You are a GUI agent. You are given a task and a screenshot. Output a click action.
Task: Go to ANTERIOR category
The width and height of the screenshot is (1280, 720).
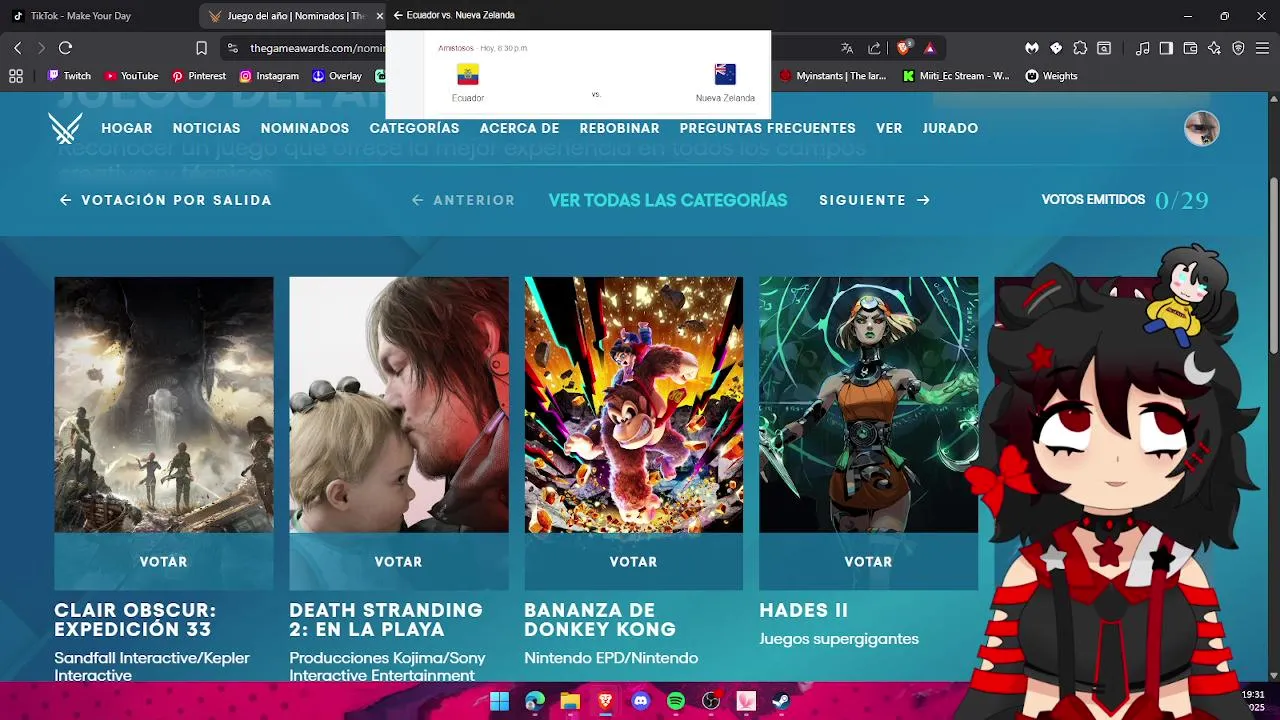point(463,200)
